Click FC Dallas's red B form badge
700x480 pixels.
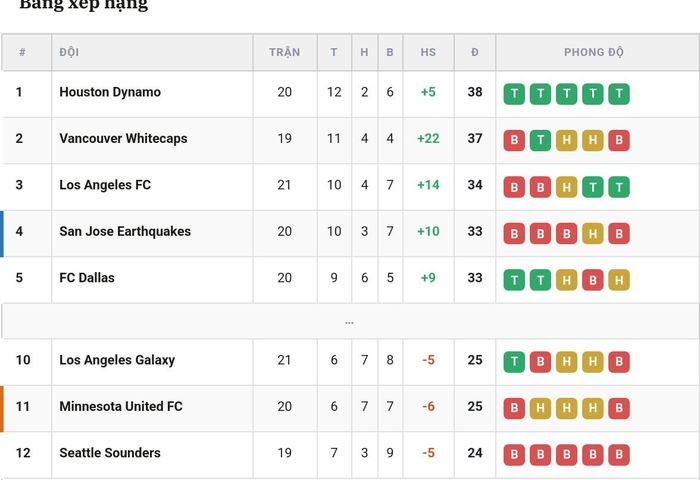593,280
